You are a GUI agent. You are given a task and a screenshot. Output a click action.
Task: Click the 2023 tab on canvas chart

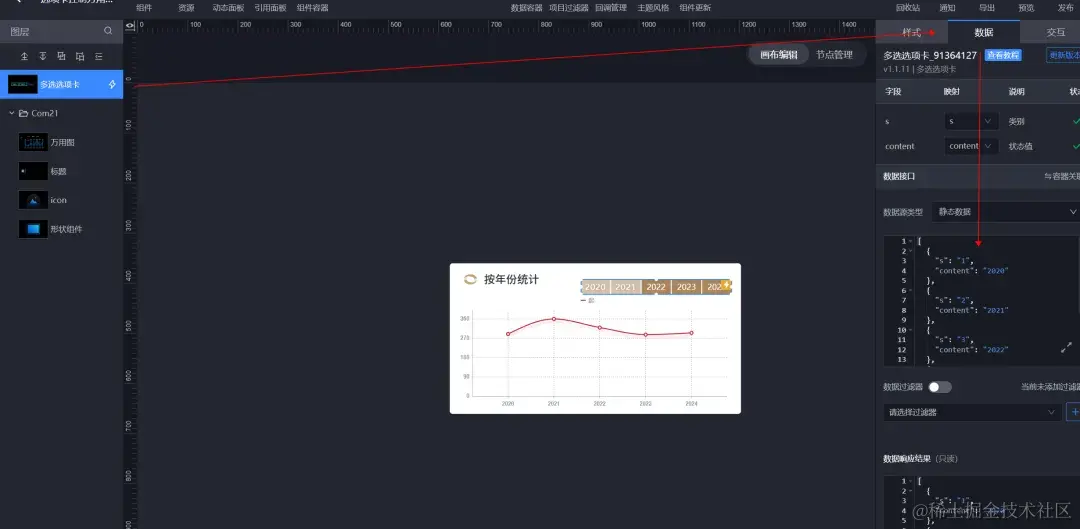pos(686,287)
